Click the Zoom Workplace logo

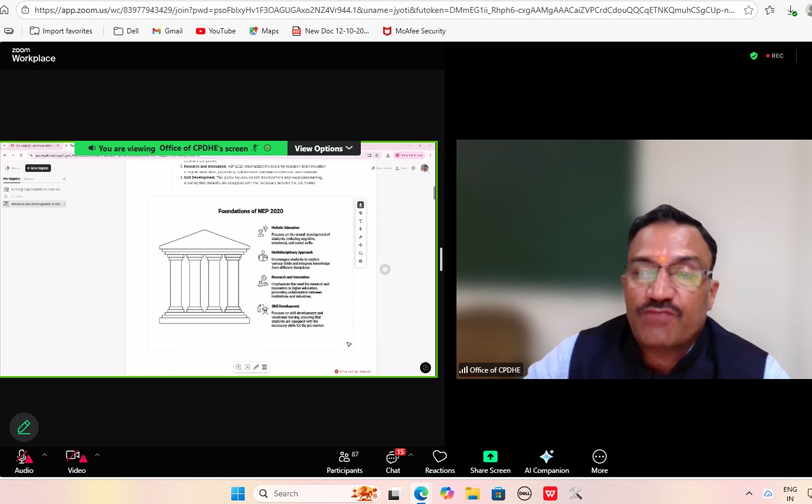33,55
